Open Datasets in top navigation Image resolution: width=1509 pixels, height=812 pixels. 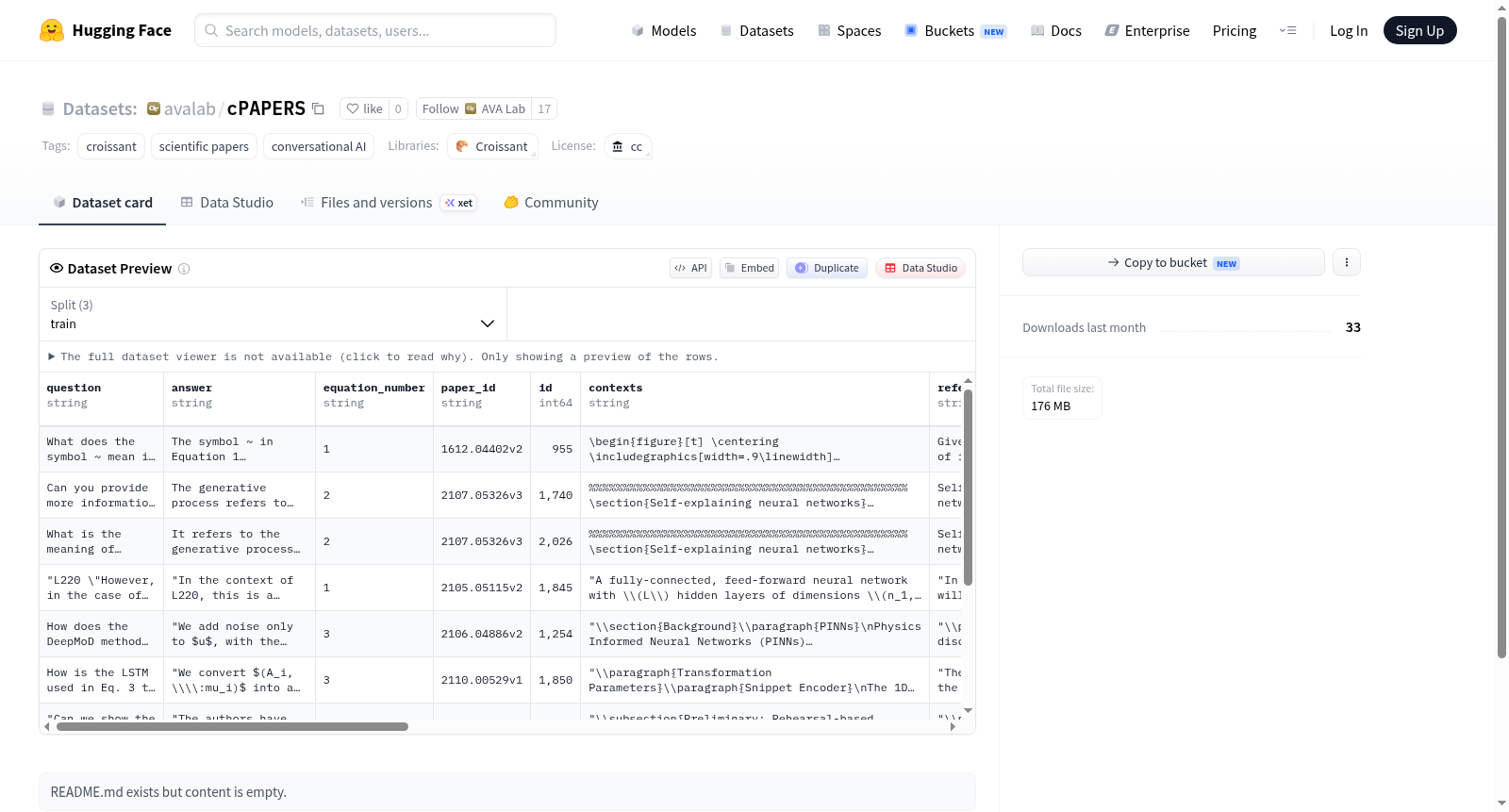pos(756,30)
